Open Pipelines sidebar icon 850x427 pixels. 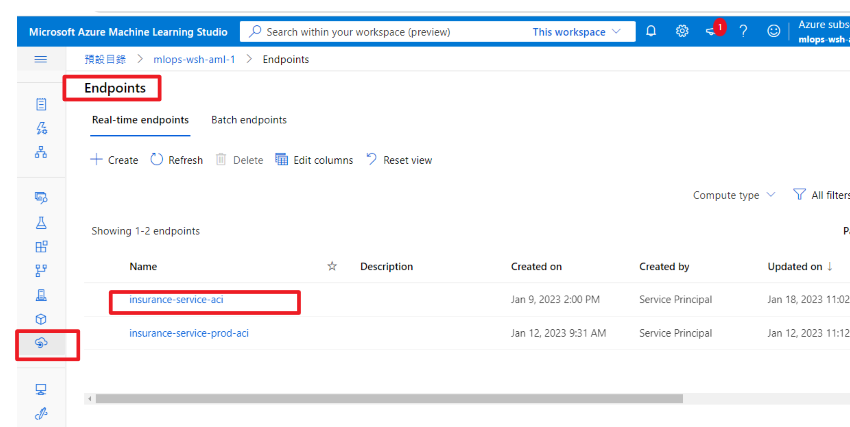coord(41,270)
